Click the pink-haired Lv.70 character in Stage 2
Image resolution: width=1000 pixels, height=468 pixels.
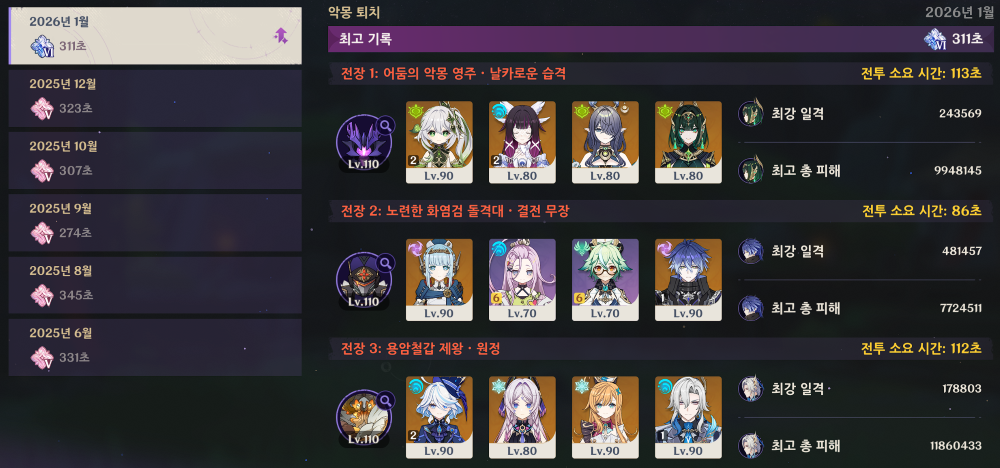tap(522, 280)
